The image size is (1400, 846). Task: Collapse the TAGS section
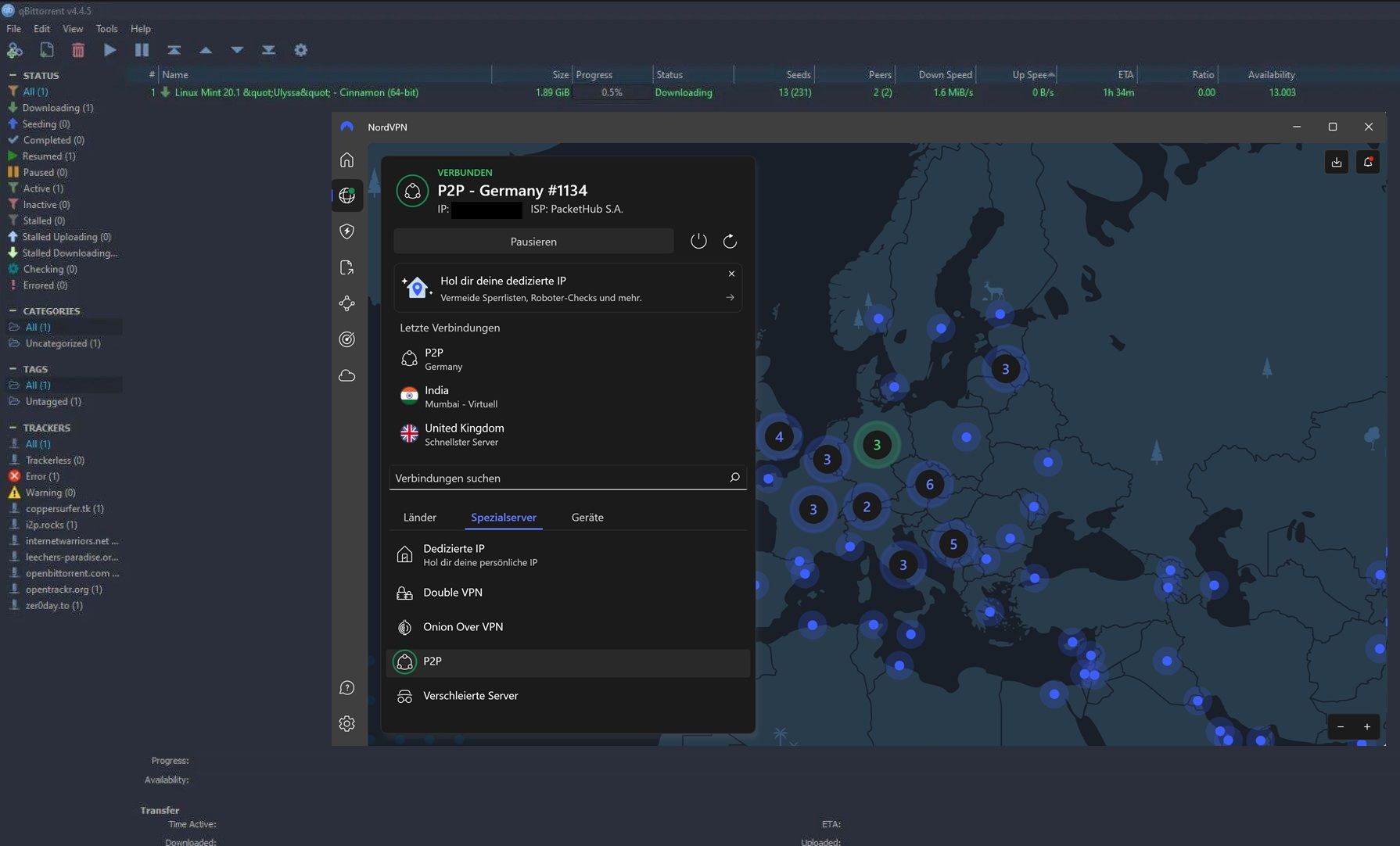tap(13, 369)
